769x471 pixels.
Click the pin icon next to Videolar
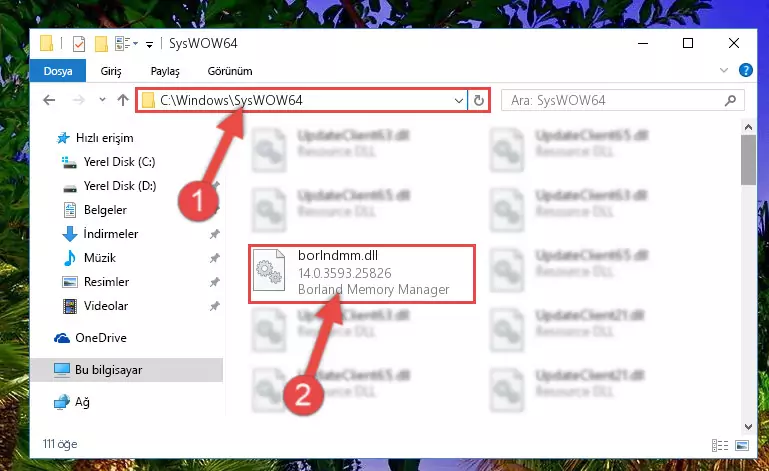click(x=215, y=306)
